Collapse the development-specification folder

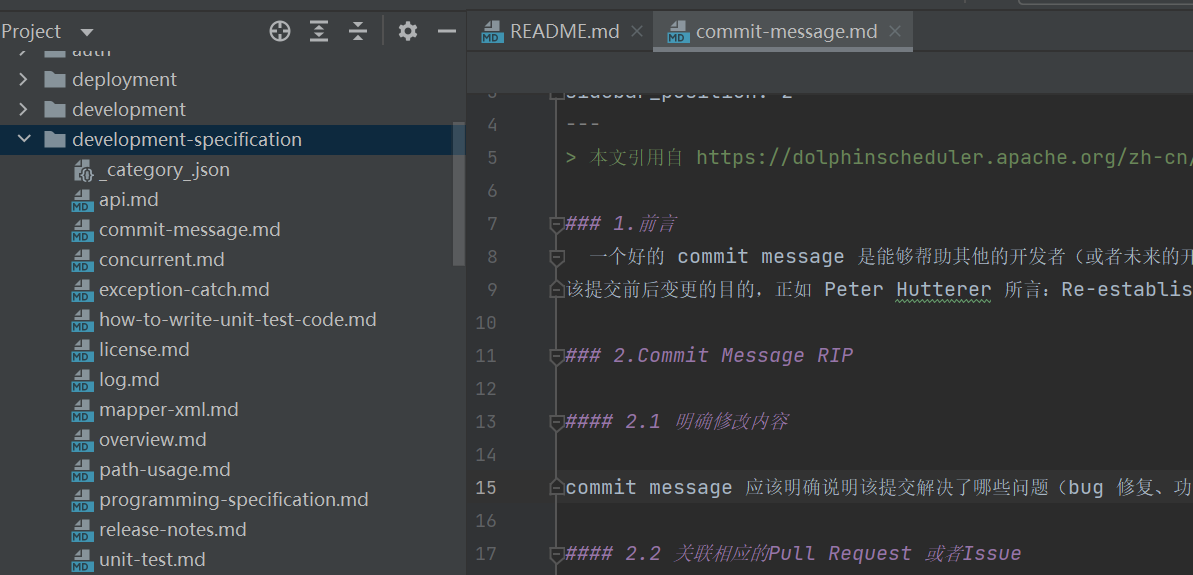pos(24,139)
